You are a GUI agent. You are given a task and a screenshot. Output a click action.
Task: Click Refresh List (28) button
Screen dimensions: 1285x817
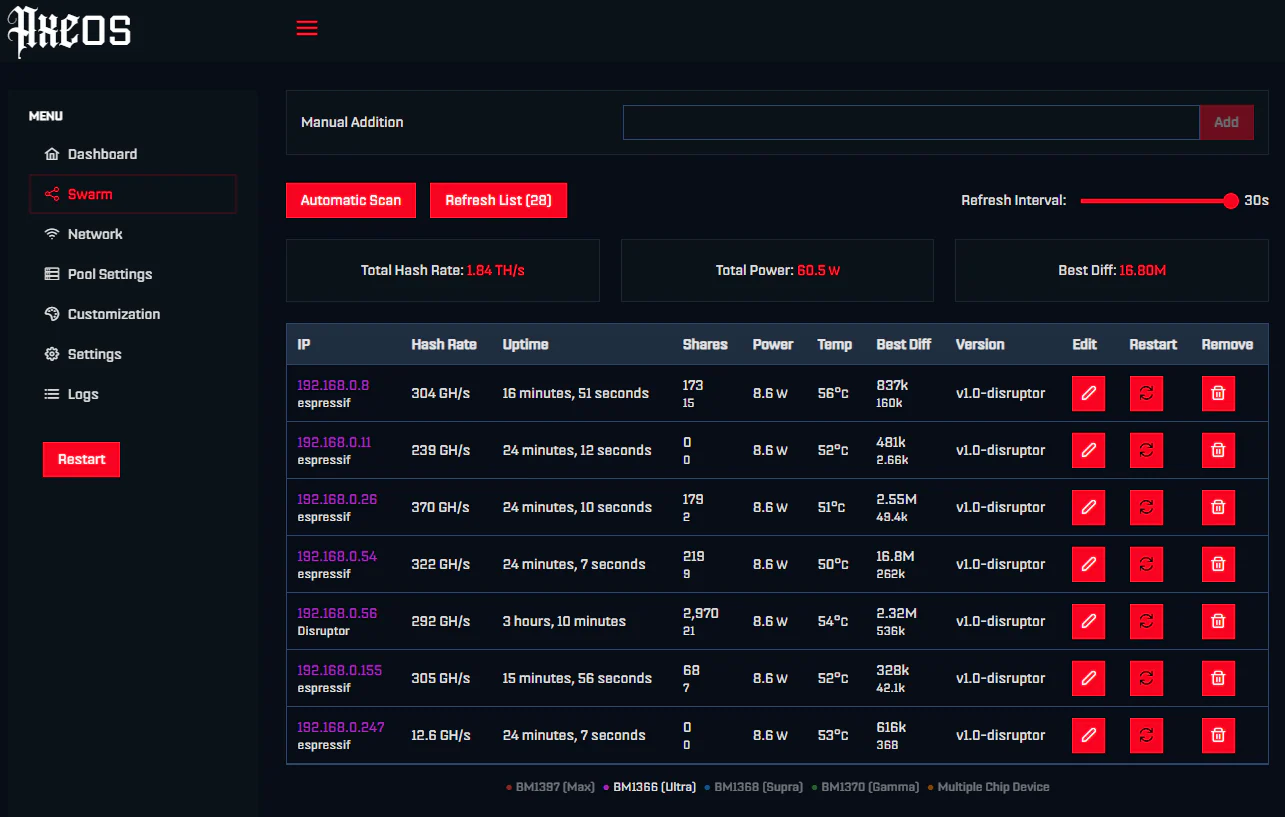coord(498,200)
